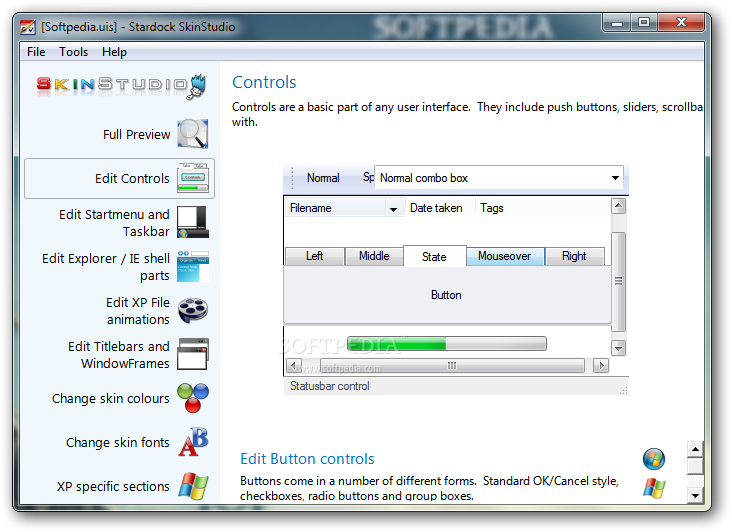Click the preview vertical scrollbar thumb
The image size is (732, 532).
click(x=619, y=281)
